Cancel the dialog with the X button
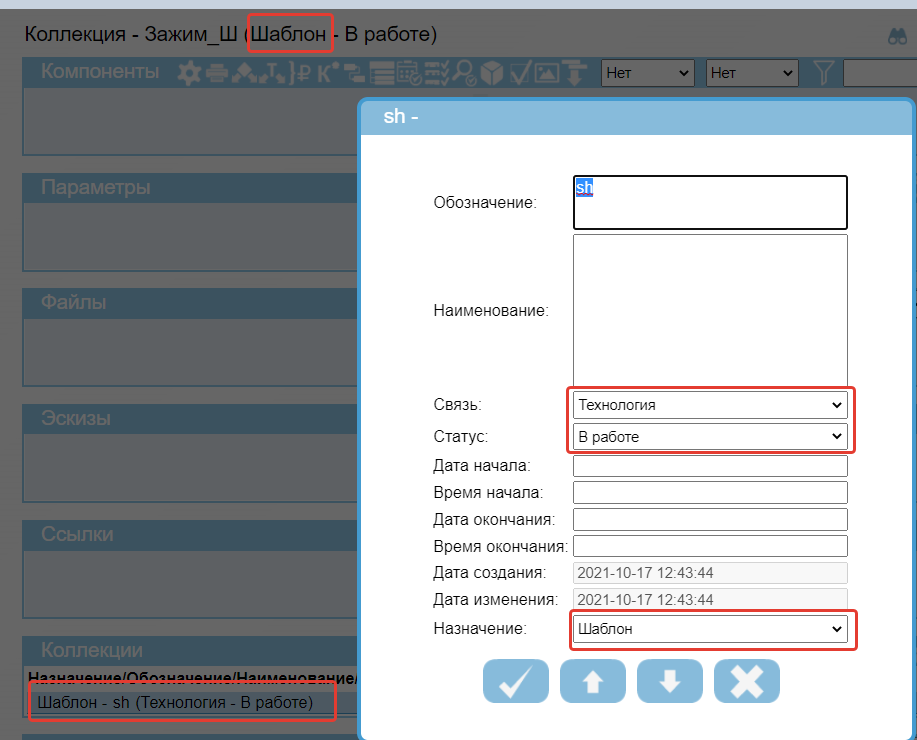The height and width of the screenshot is (740, 917). (x=746, y=681)
